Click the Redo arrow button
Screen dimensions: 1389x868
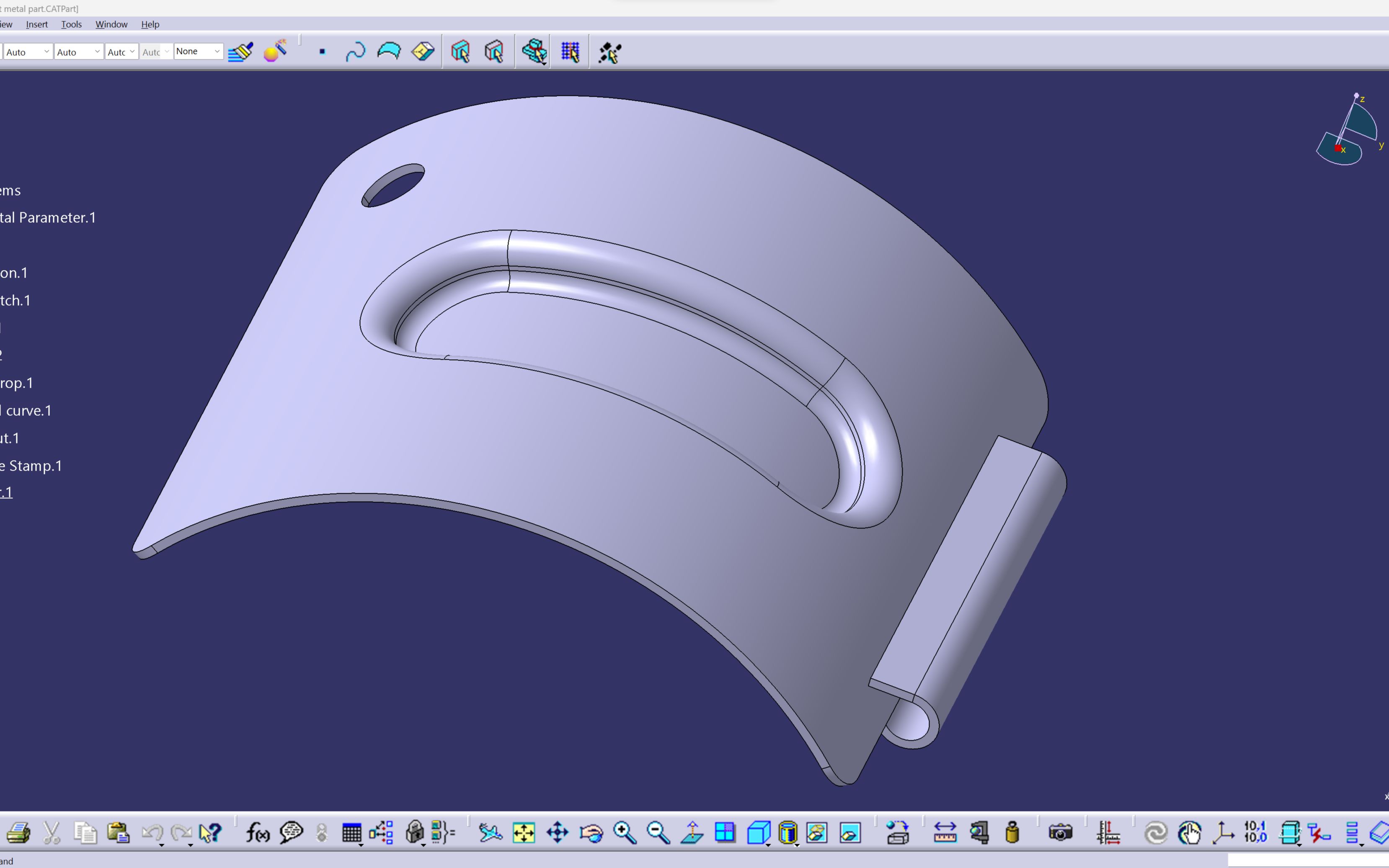click(x=181, y=832)
